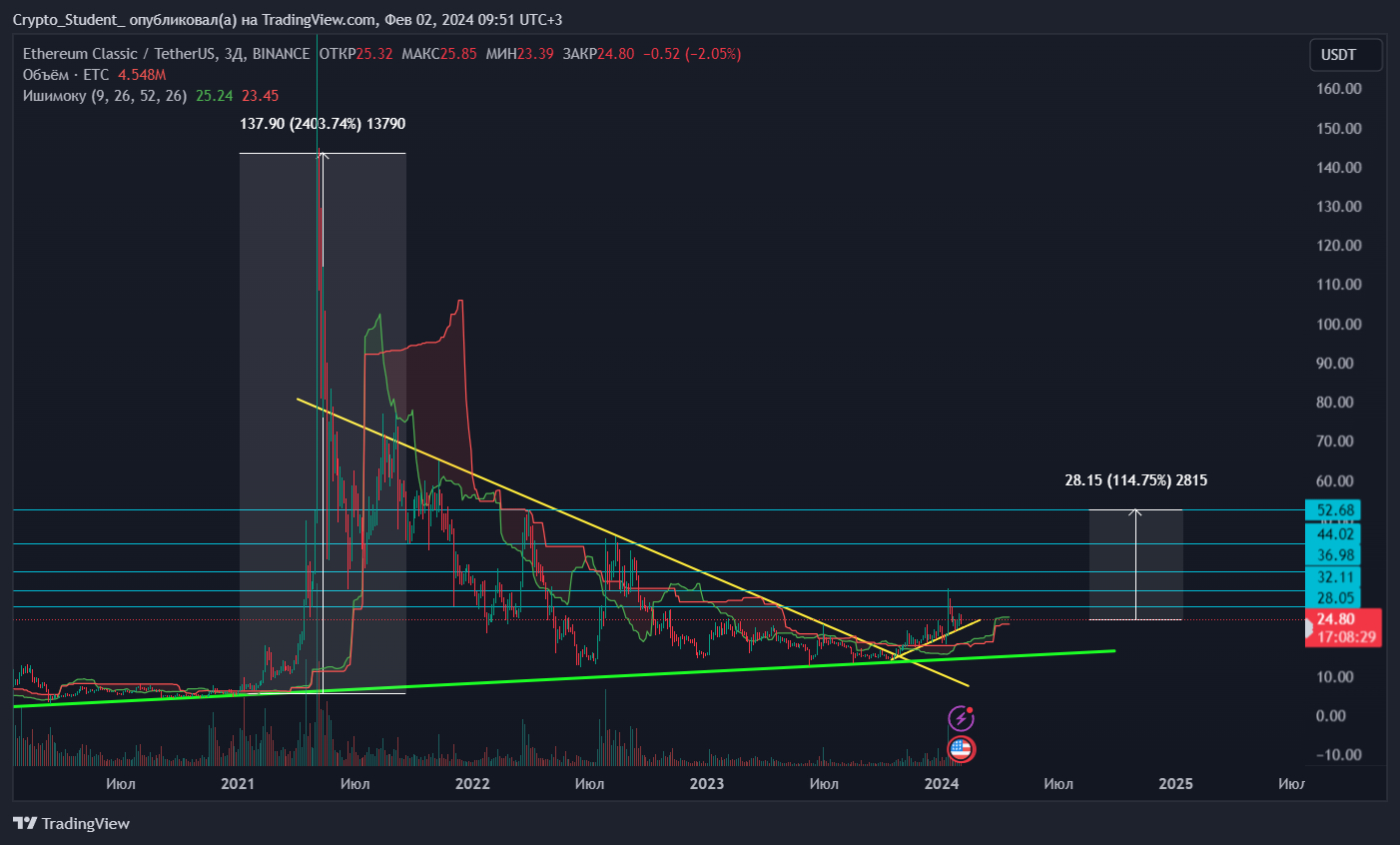
Task: Click the percentage change −0.52 (−2.05%)
Action: point(692,54)
